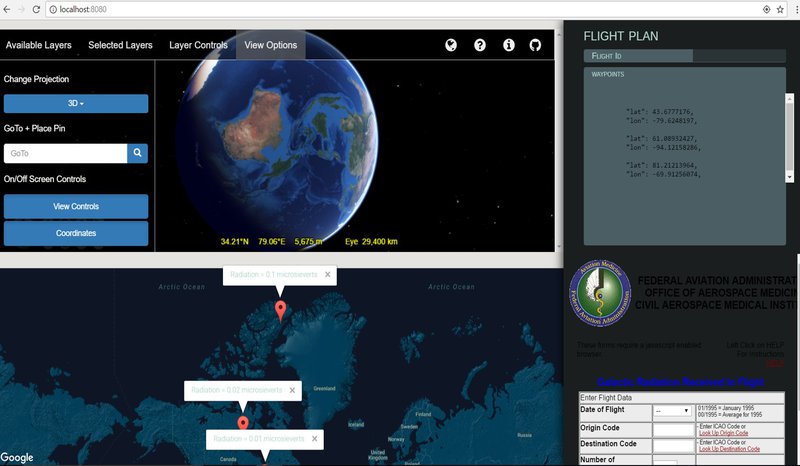This screenshot has height=466, width=800.
Task: Click the northernmost red map pin
Action: point(280,309)
